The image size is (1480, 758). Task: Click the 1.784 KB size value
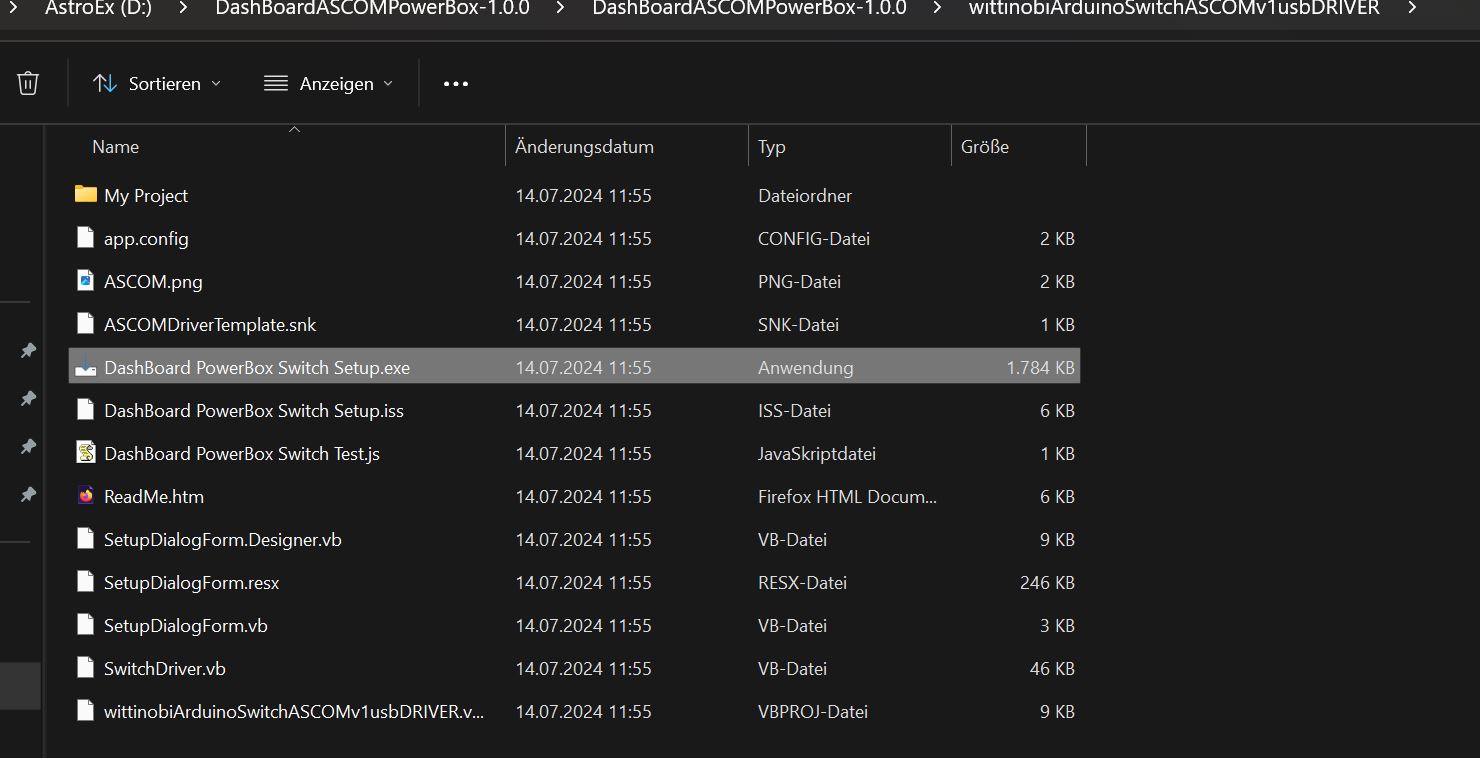tap(1041, 368)
